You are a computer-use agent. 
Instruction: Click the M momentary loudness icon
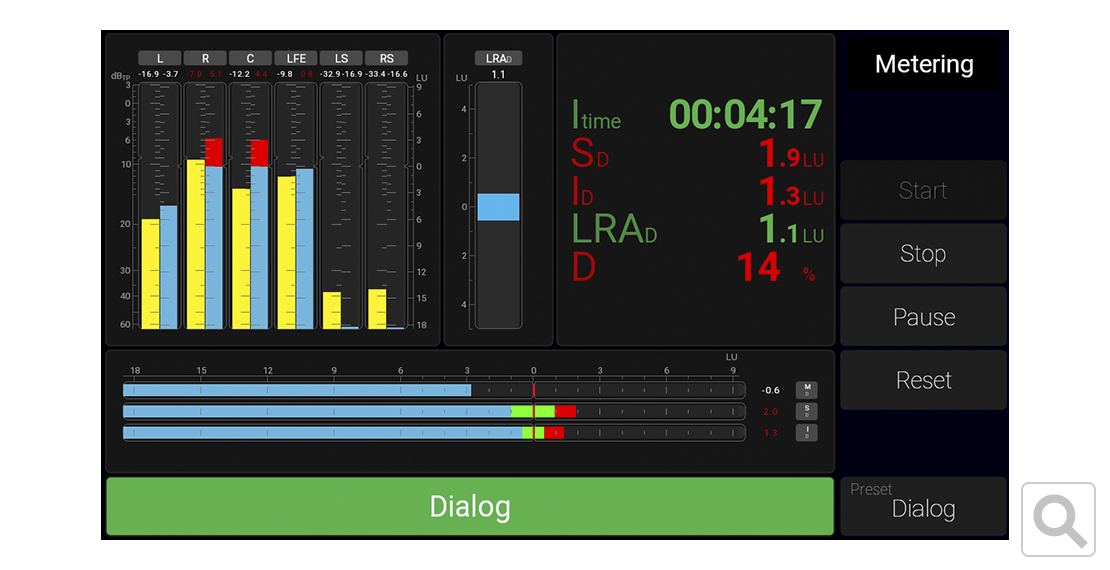pyautogui.click(x=806, y=390)
